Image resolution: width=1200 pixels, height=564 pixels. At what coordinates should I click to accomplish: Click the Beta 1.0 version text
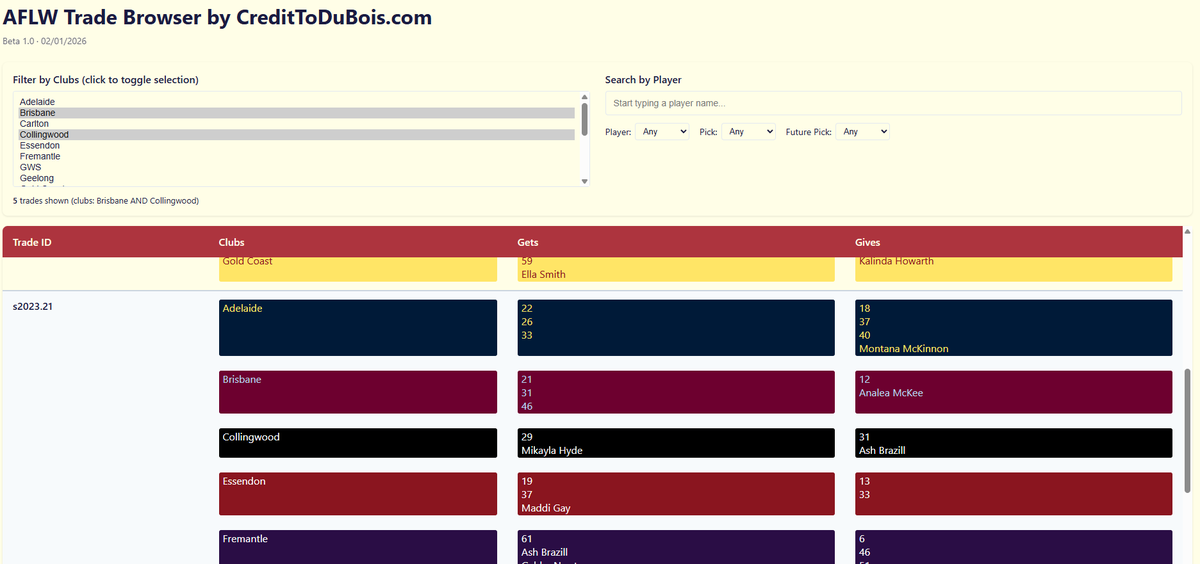point(46,41)
